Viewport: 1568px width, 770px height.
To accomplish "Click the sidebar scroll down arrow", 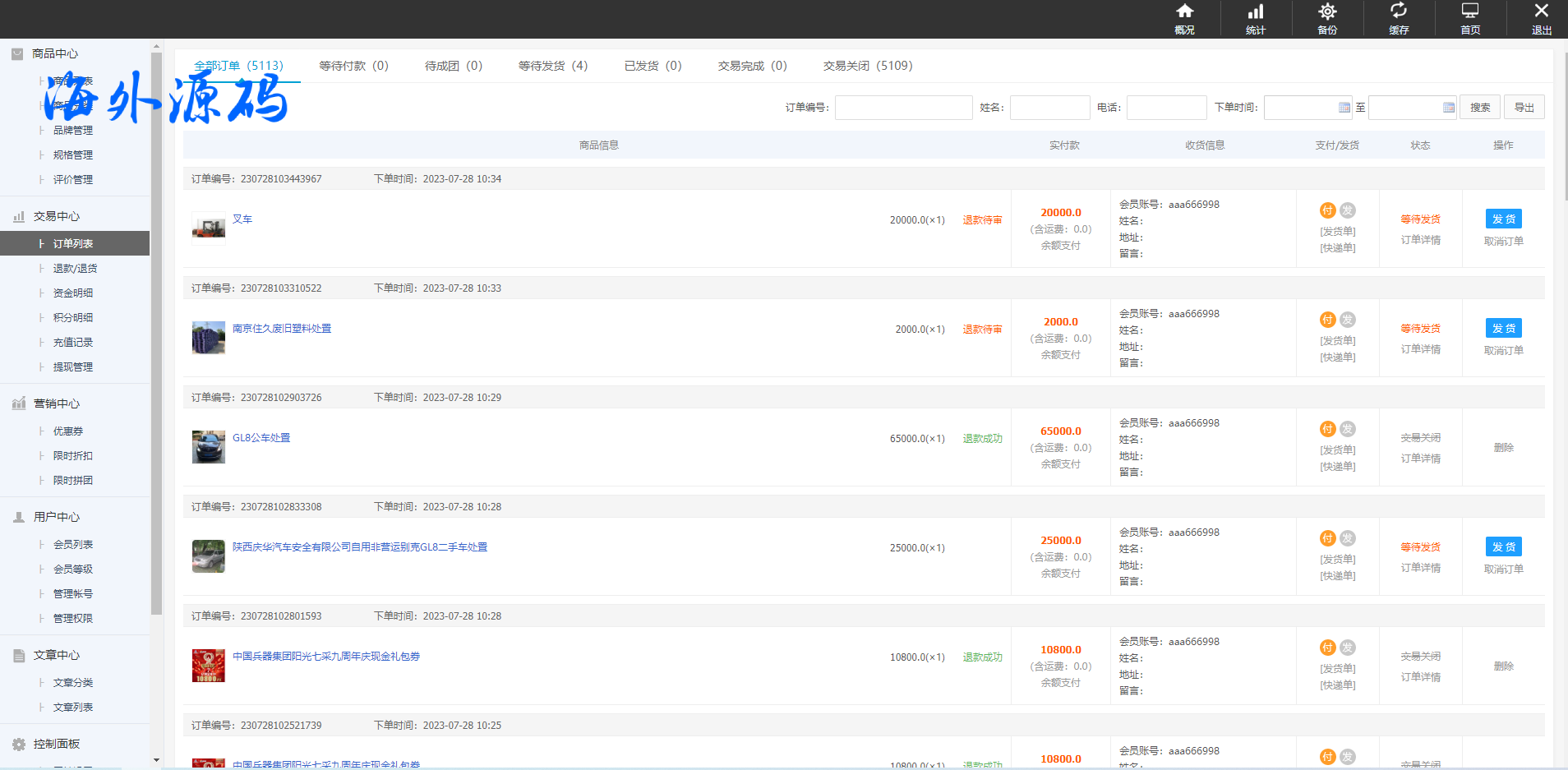I will 156,760.
